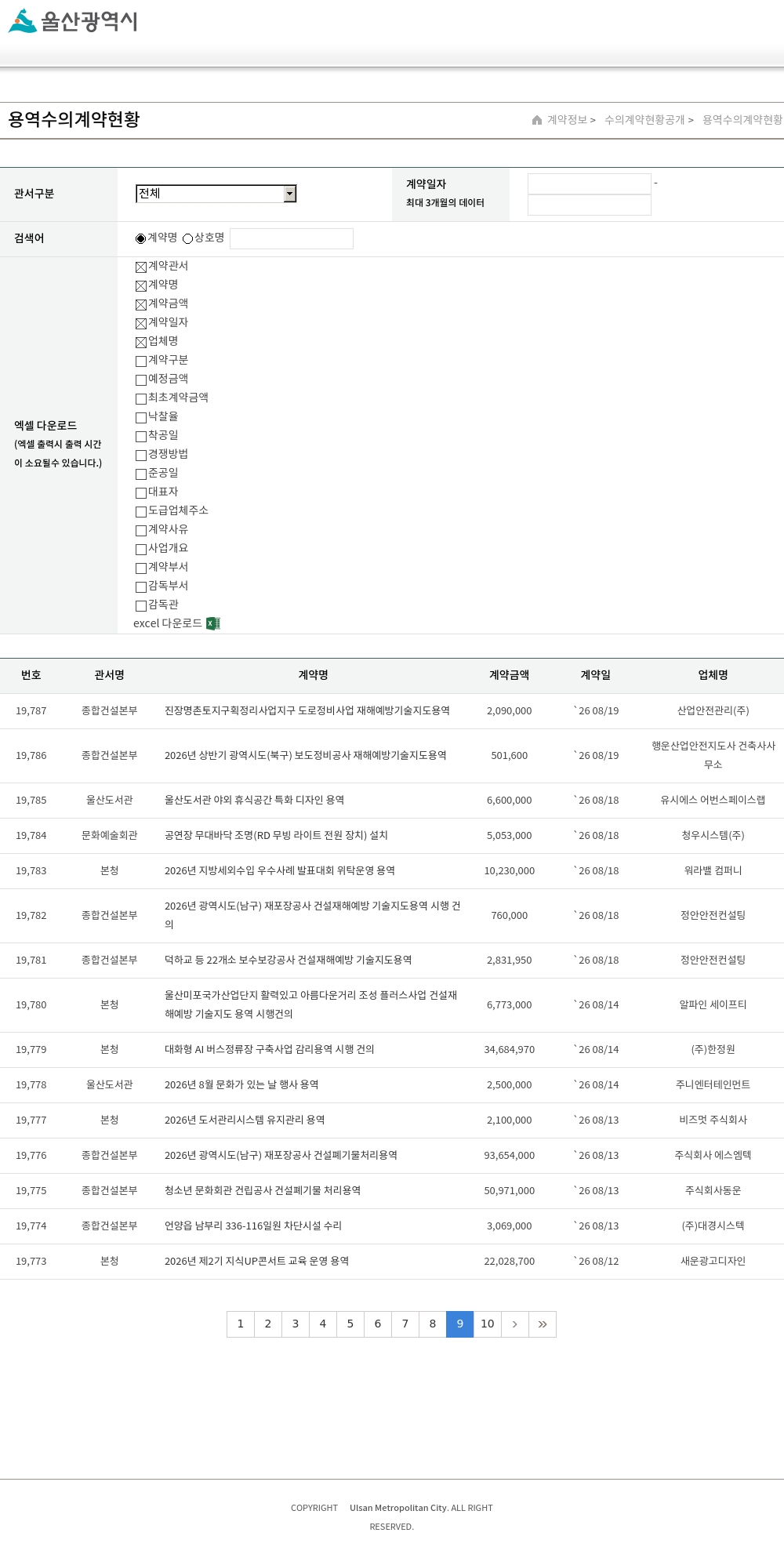Go to page 10 in pagination
Viewport: 784px width, 1558px height.
pos(487,1324)
